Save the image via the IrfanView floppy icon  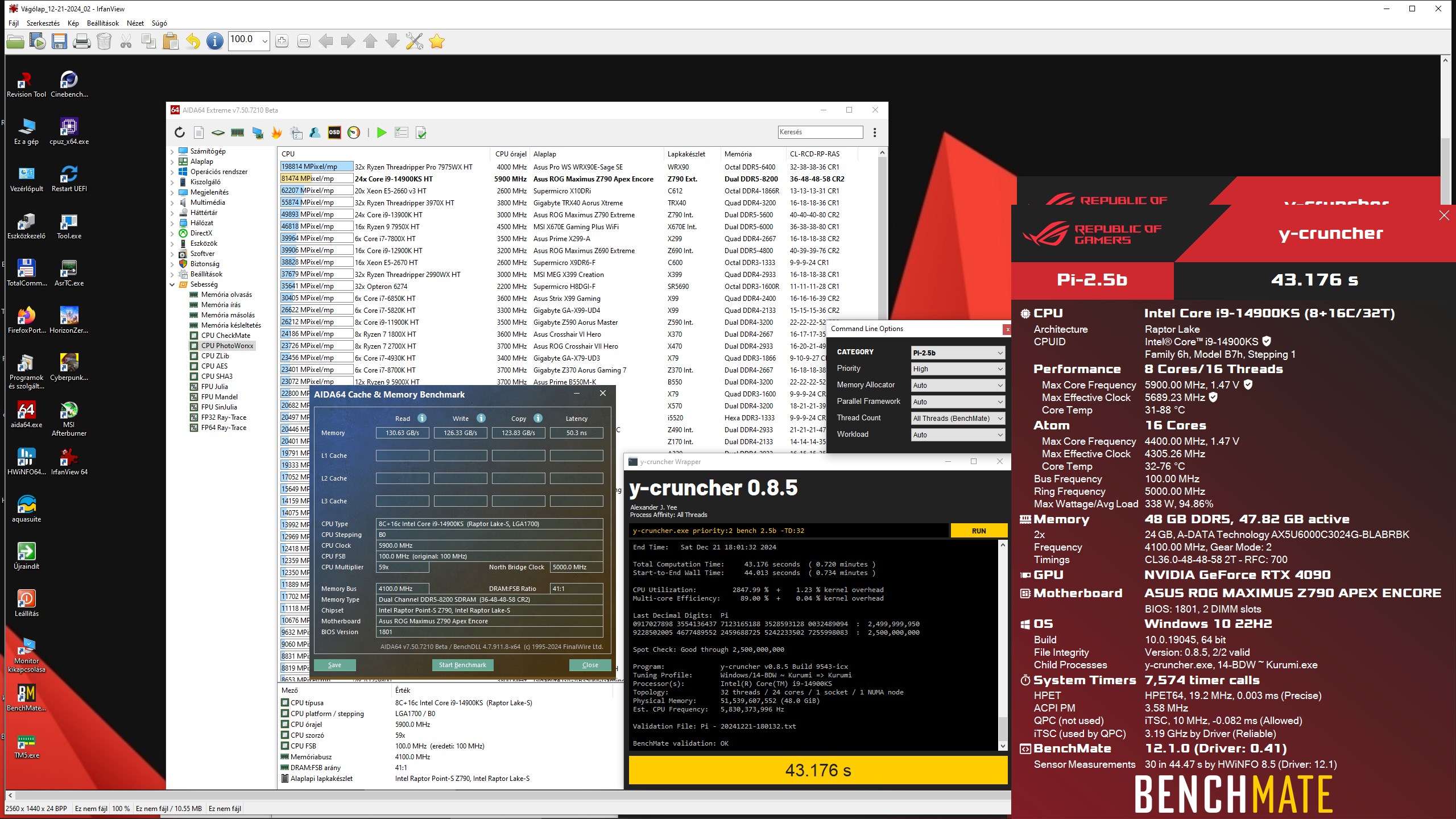(60, 41)
